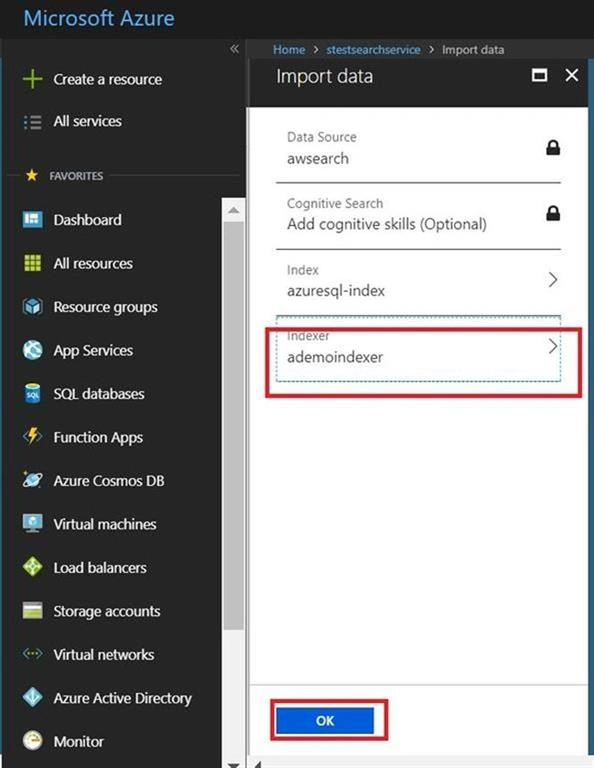Open the Storage accounts icon
Viewport: 594px width, 768px height.
32,611
